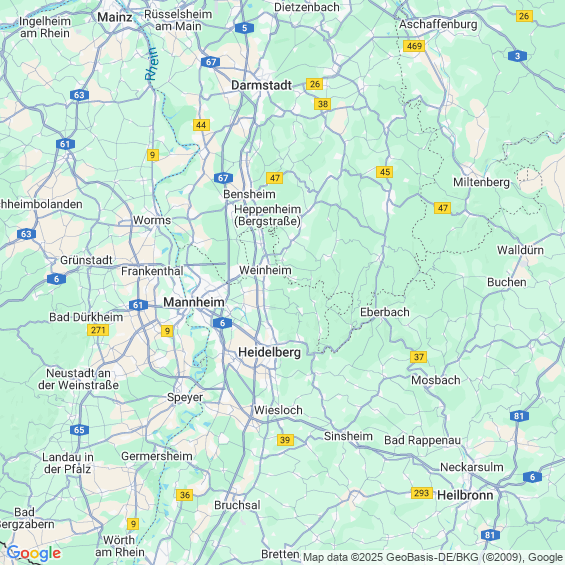Click the A3 highway shield near Aschaffenburg
This screenshot has width=565, height=565.
coord(517,56)
